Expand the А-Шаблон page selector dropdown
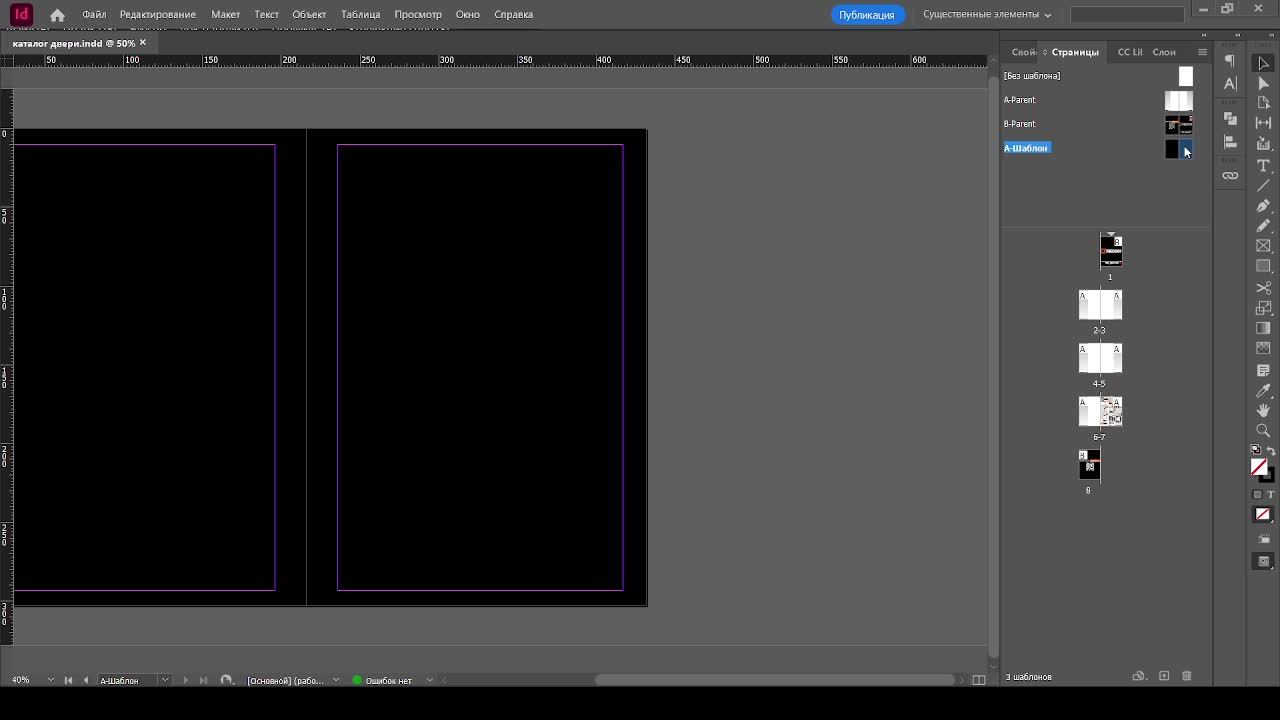This screenshot has width=1280, height=720. click(165, 680)
